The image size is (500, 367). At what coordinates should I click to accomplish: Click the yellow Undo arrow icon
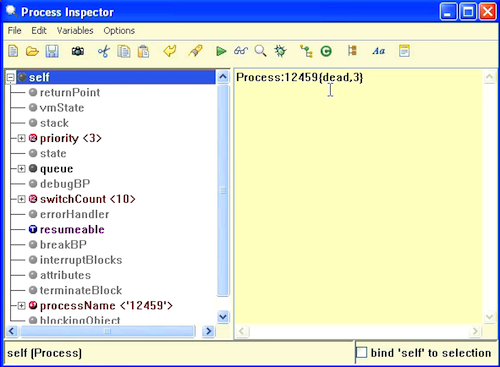tap(170, 51)
